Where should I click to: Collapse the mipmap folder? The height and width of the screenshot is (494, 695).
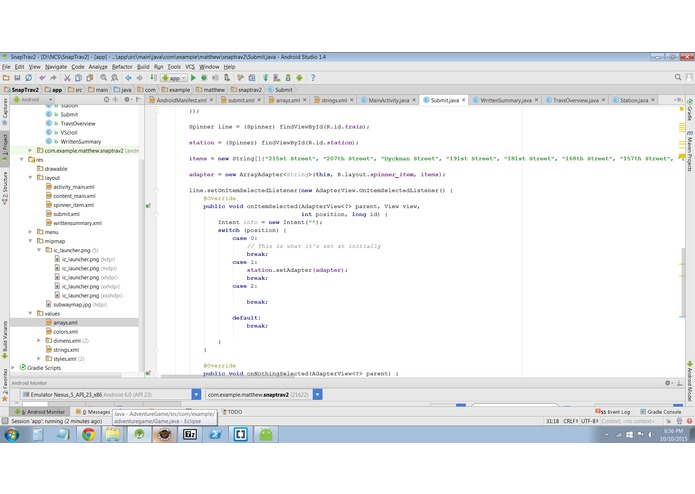coord(30,241)
